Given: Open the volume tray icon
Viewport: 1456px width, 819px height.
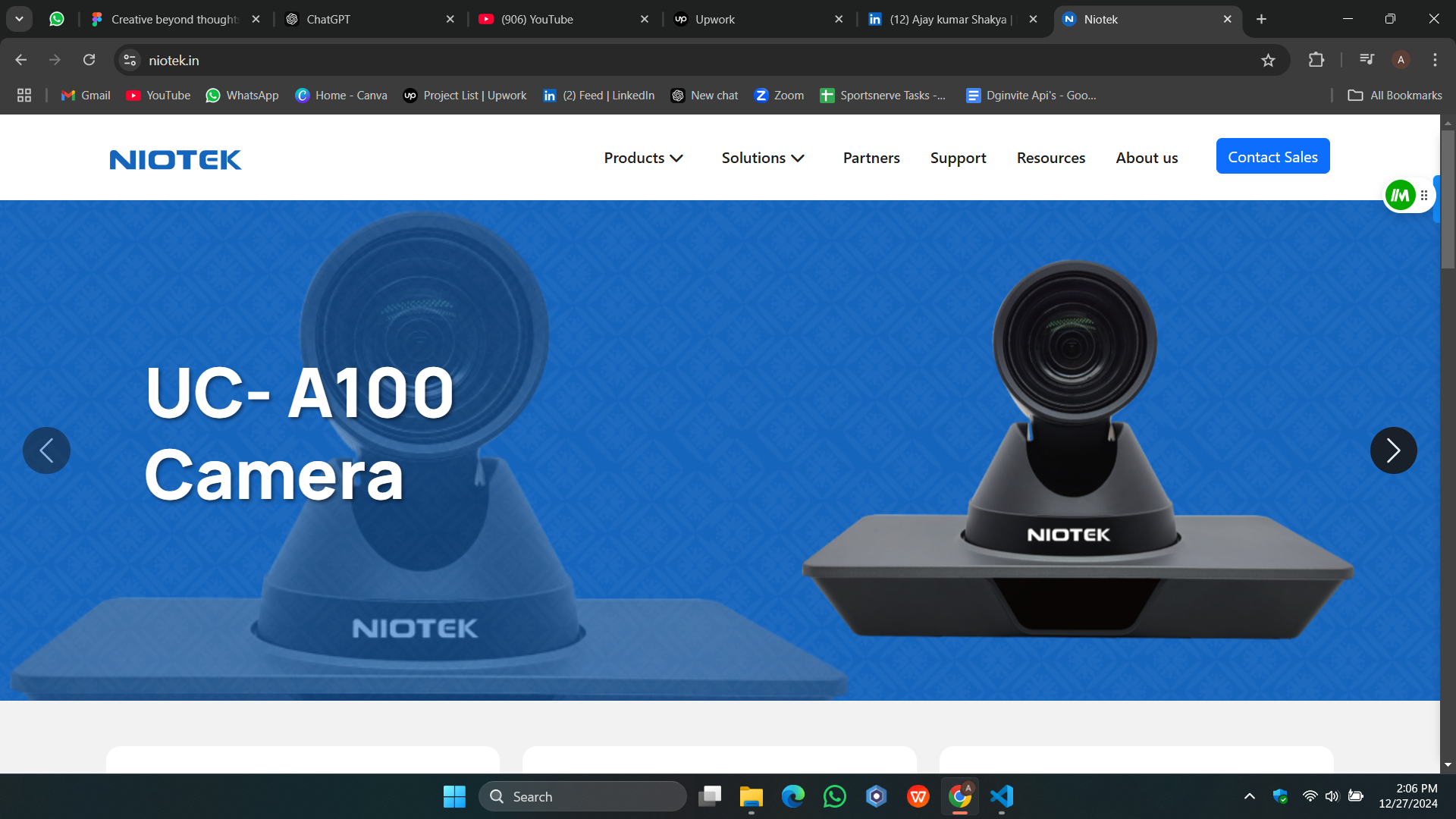Looking at the screenshot, I should [x=1332, y=796].
